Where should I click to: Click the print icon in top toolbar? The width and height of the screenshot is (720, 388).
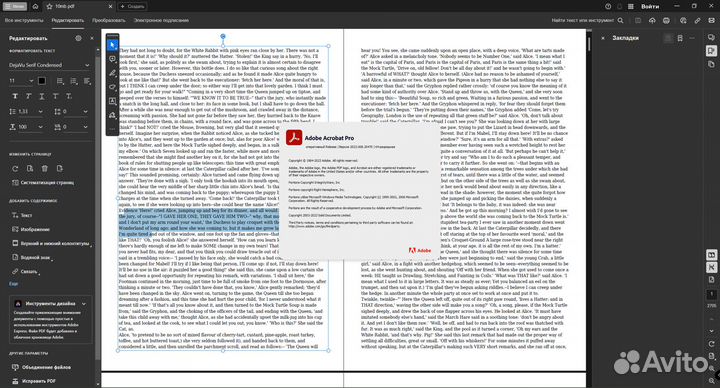[666, 20]
